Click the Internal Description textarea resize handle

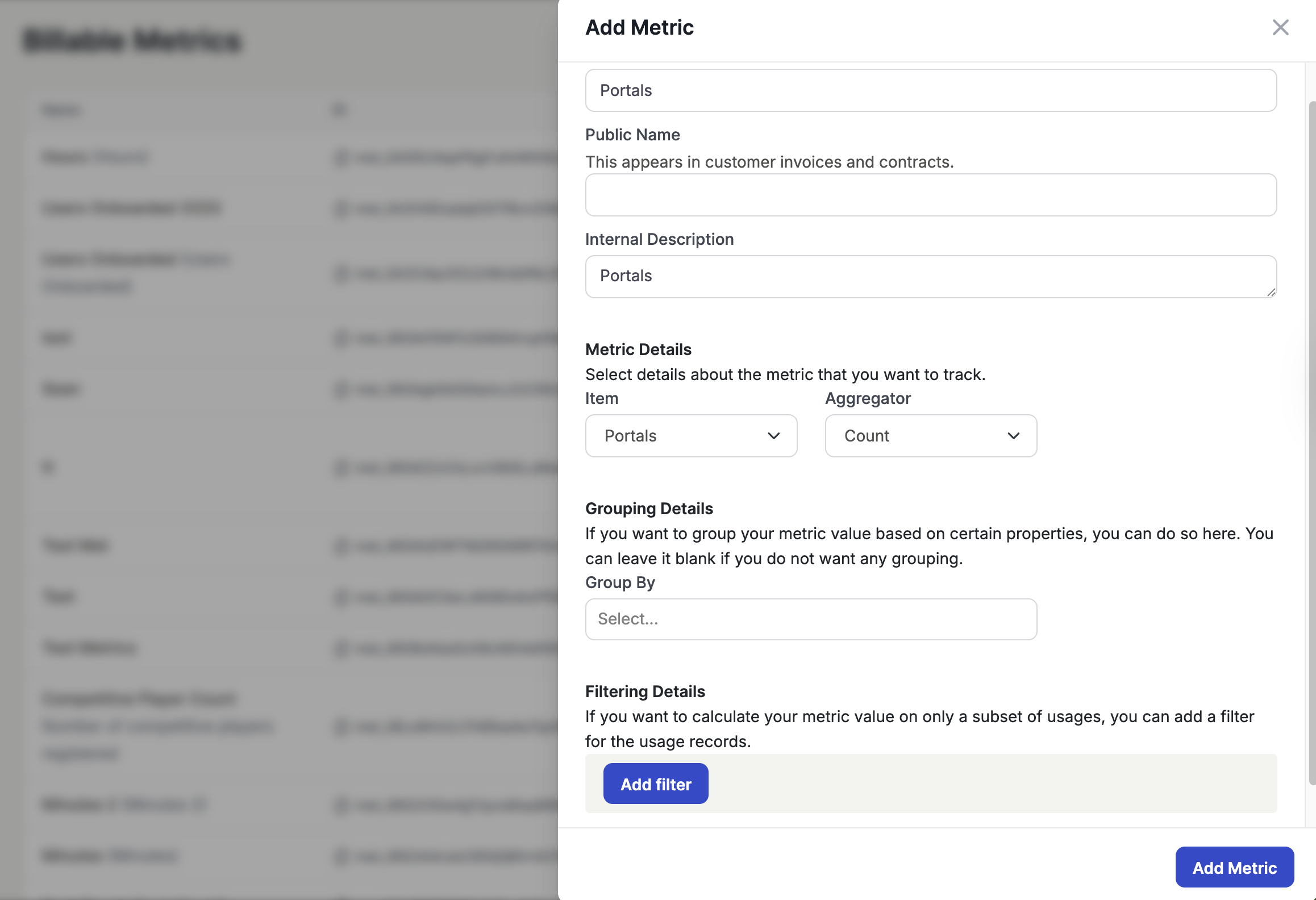click(x=1271, y=292)
